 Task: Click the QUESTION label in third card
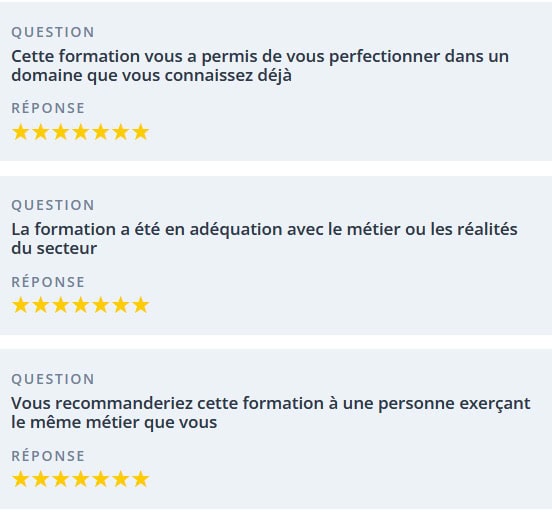click(53, 379)
